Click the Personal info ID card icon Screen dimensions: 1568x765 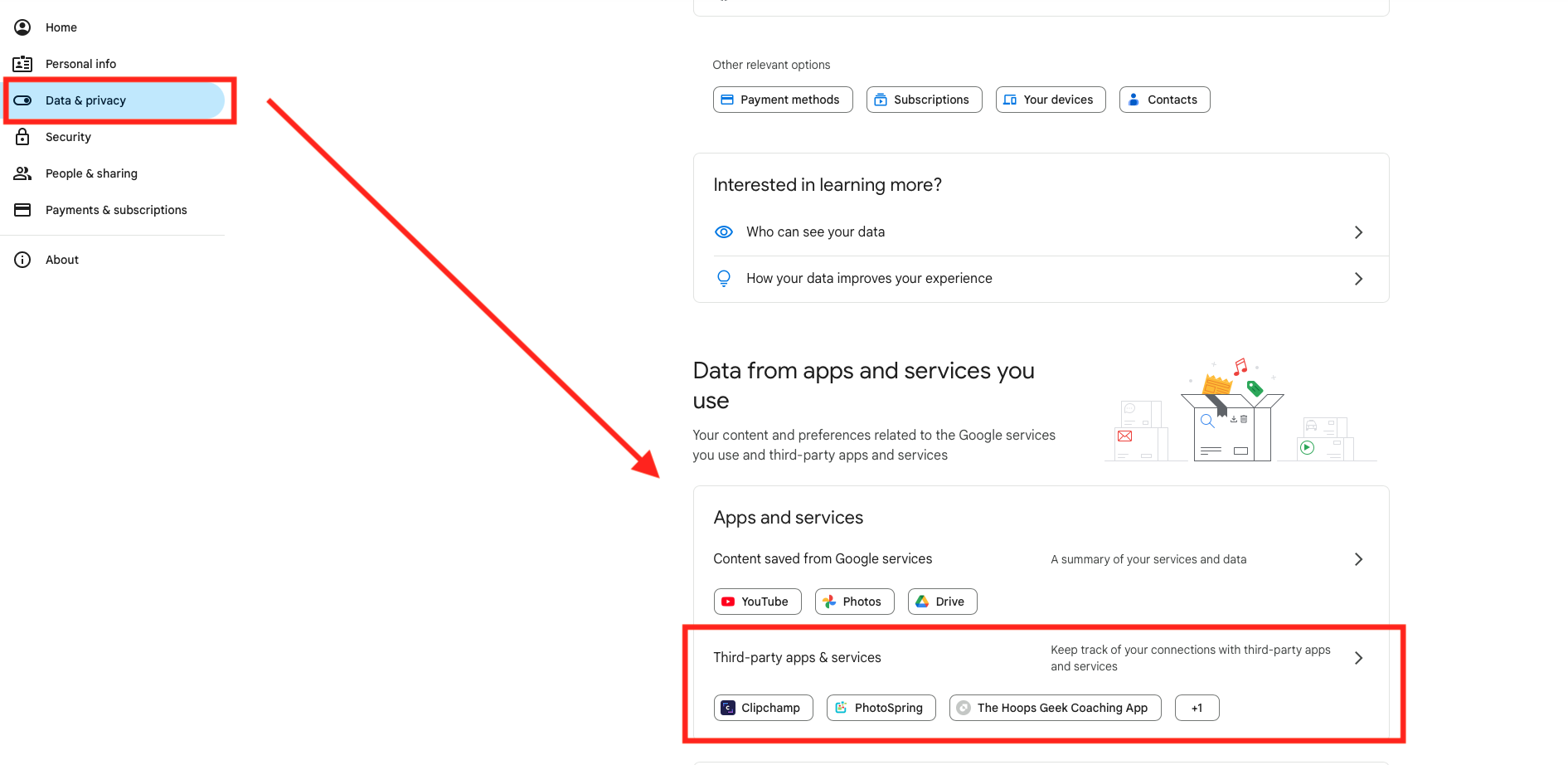(x=22, y=64)
